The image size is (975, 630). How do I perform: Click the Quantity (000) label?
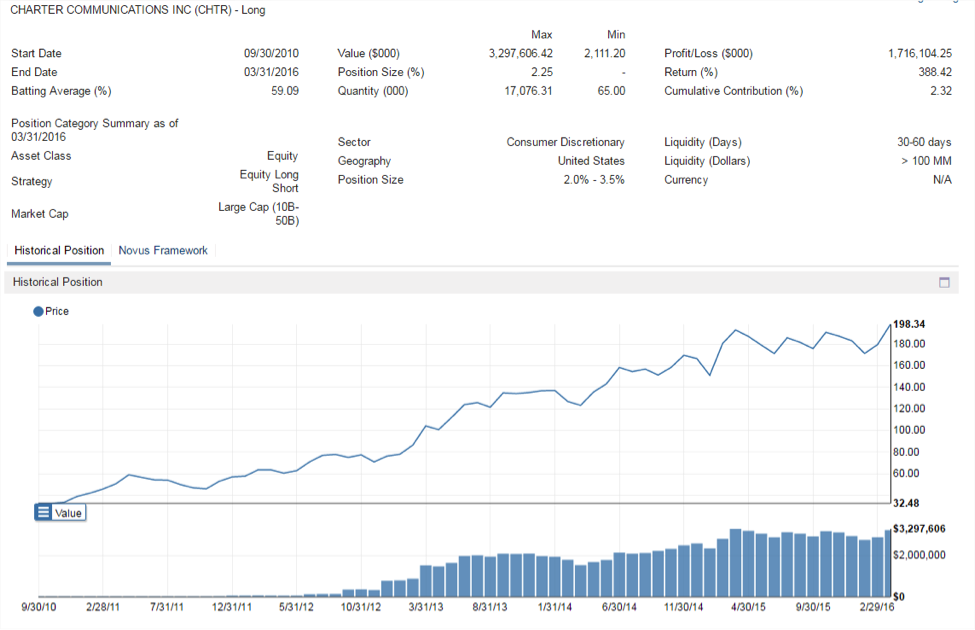click(x=373, y=91)
